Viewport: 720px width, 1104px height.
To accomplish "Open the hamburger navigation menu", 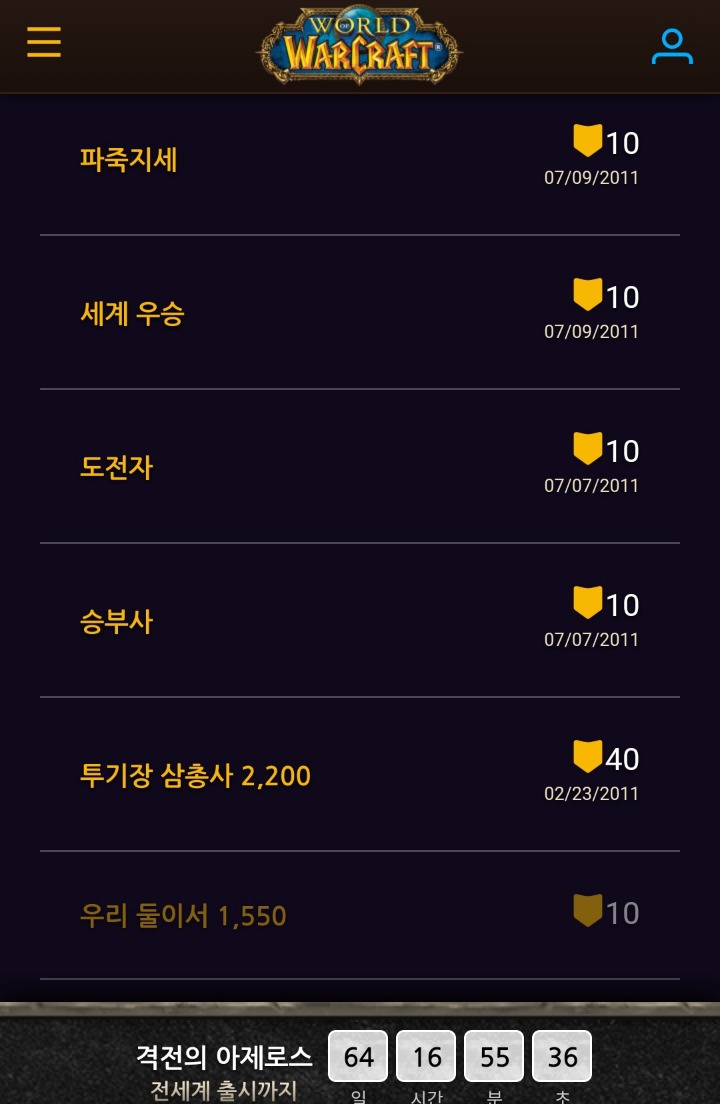I will click(x=44, y=43).
